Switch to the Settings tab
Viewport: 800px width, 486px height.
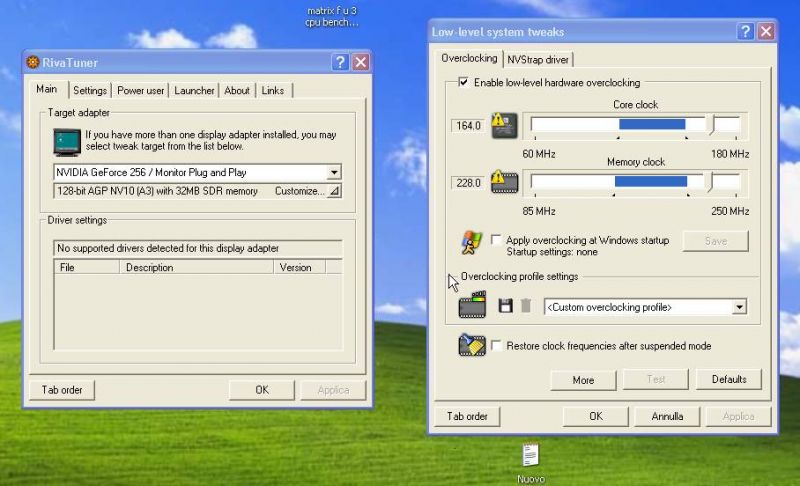click(x=90, y=91)
